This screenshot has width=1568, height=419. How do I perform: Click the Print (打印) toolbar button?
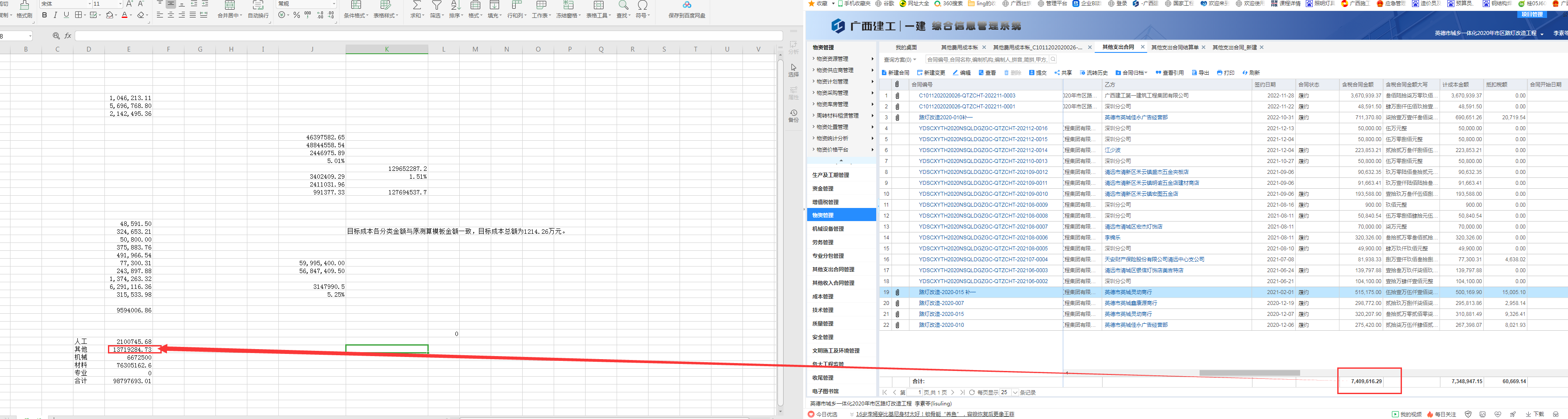(1225, 73)
